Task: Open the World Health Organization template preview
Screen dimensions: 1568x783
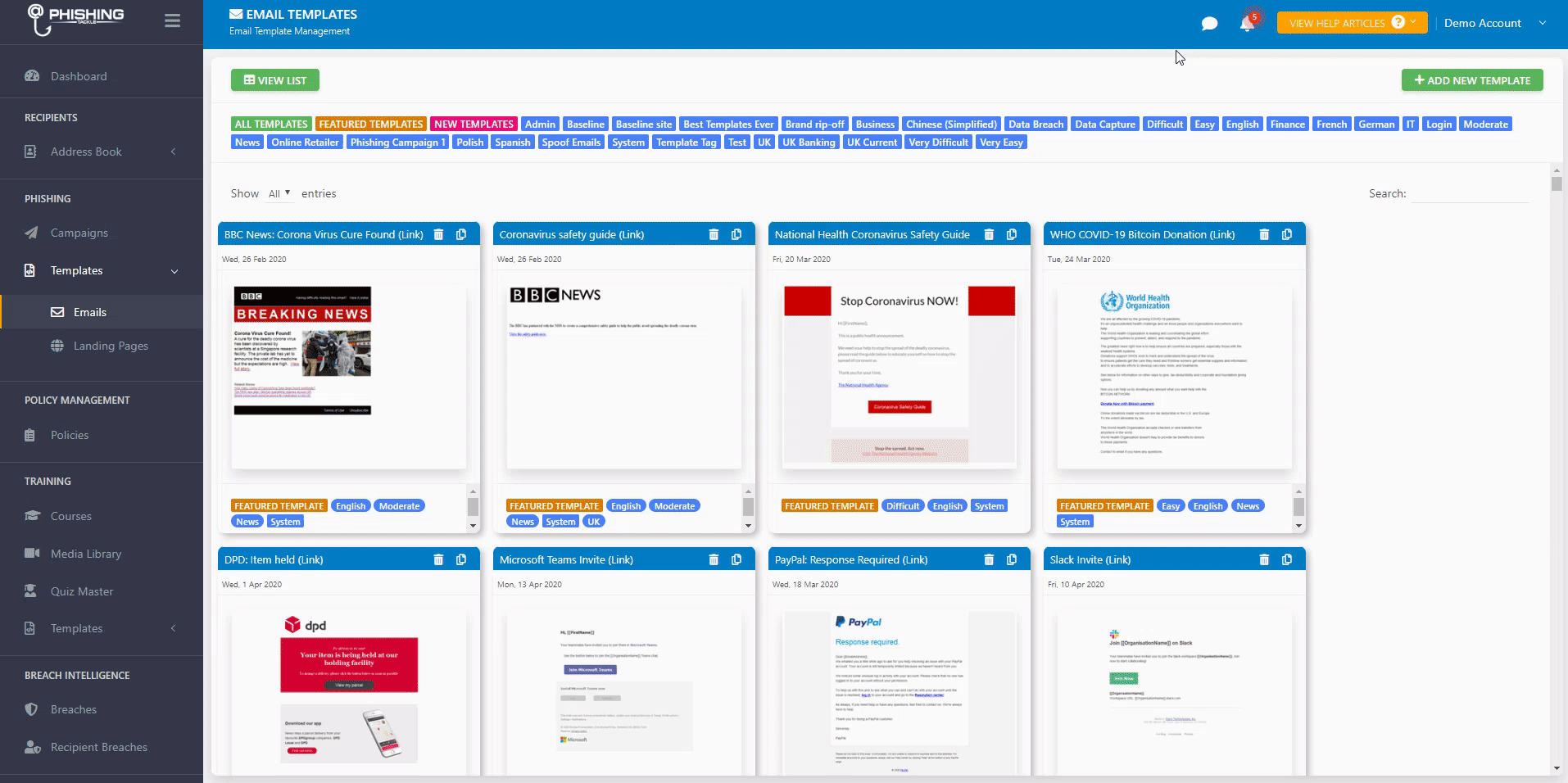Action: 1175,377
